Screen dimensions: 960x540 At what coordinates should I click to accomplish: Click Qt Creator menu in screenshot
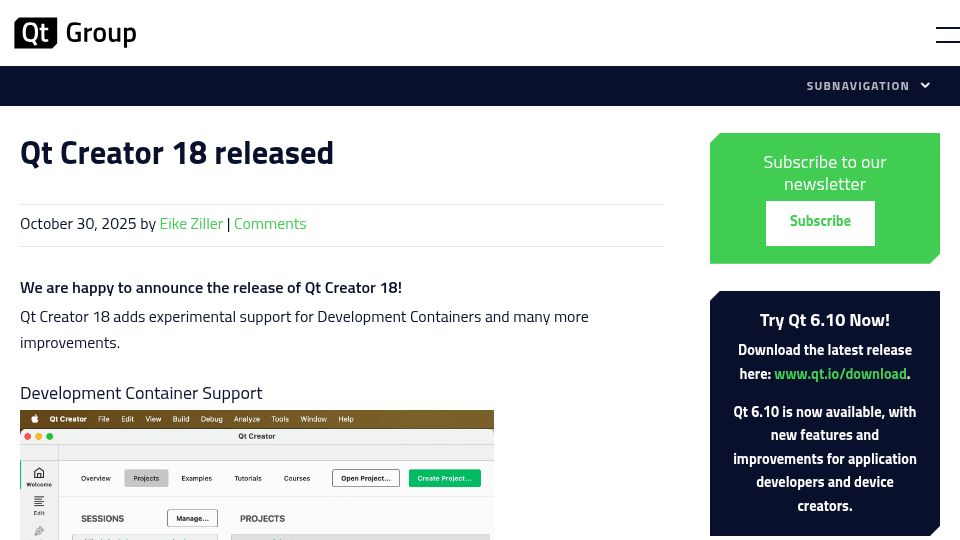coord(68,419)
